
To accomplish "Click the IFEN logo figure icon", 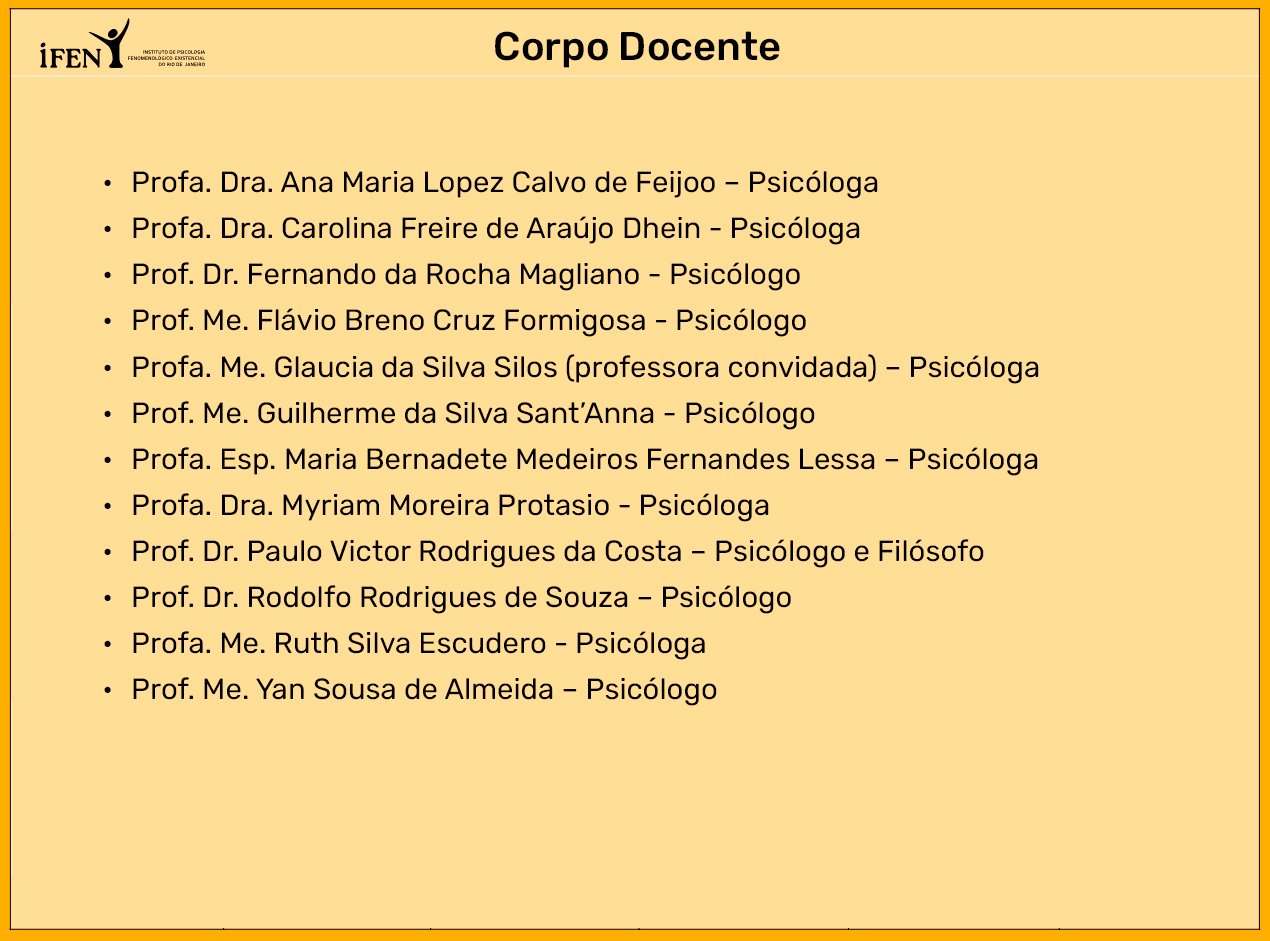I will point(115,42).
